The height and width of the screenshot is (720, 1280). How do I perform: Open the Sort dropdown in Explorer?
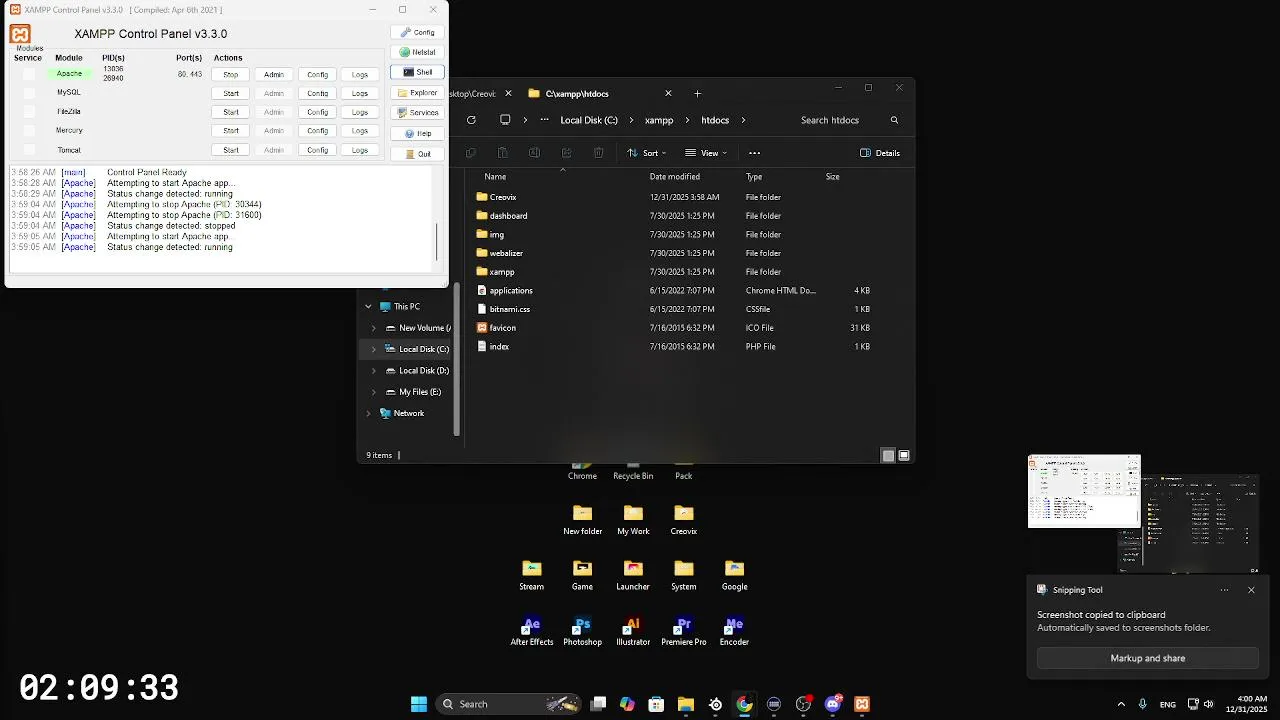(x=647, y=153)
